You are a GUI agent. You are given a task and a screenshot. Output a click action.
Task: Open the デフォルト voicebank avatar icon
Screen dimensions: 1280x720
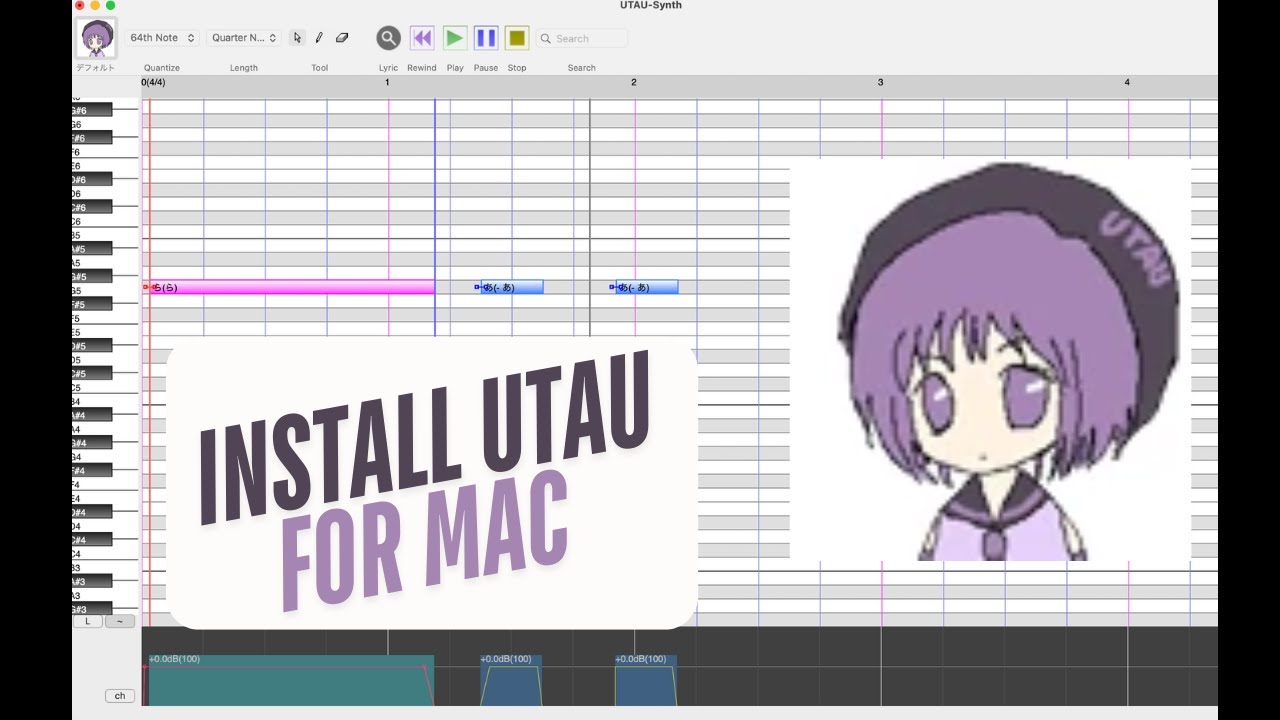click(x=97, y=38)
